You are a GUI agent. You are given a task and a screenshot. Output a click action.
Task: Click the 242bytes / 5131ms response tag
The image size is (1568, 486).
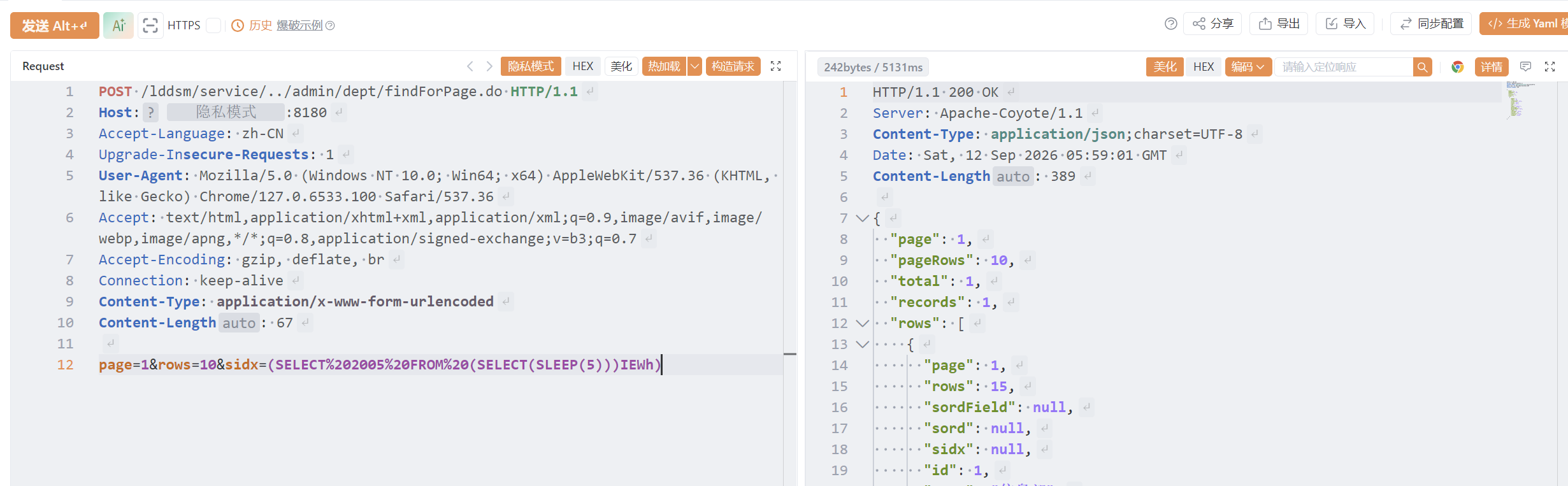[873, 67]
